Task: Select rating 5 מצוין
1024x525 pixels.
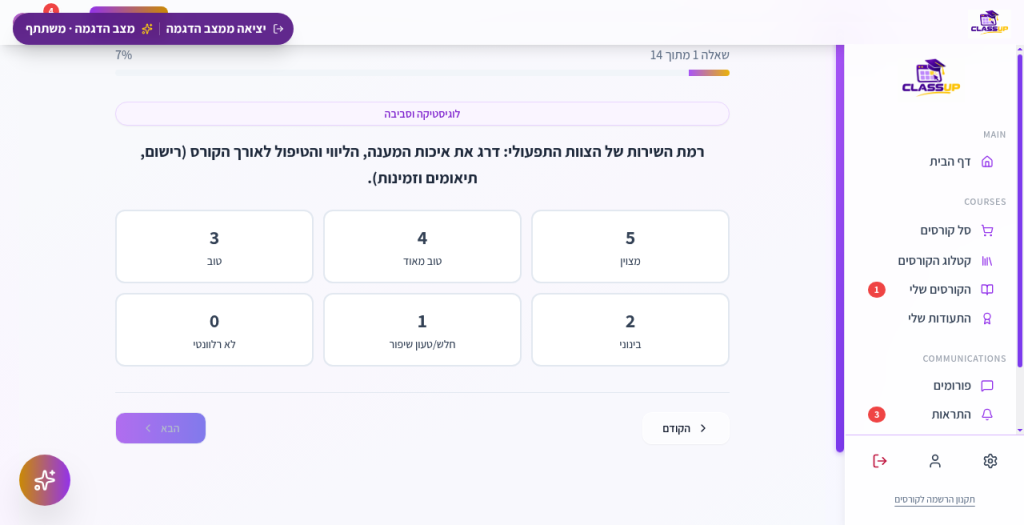Action: click(x=630, y=246)
